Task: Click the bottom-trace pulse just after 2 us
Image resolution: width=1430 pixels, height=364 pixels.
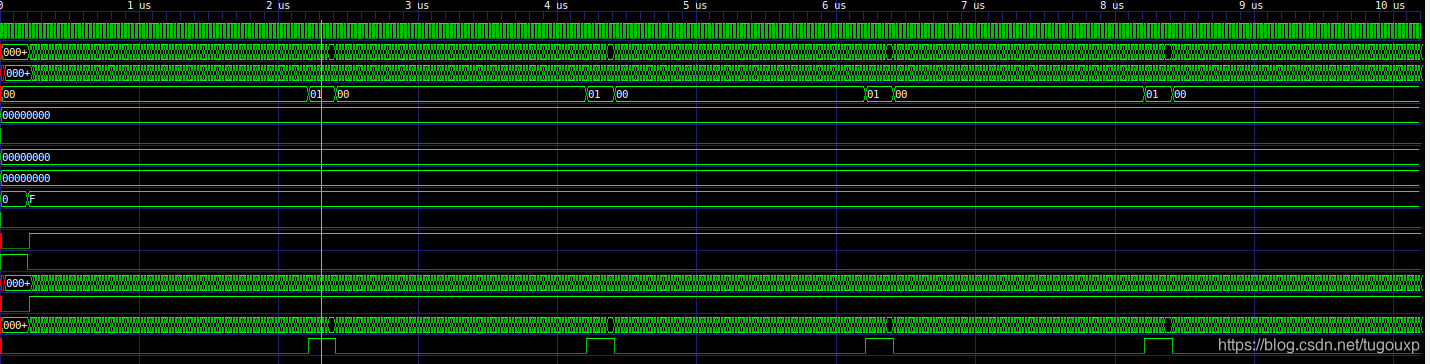Action: [321, 346]
